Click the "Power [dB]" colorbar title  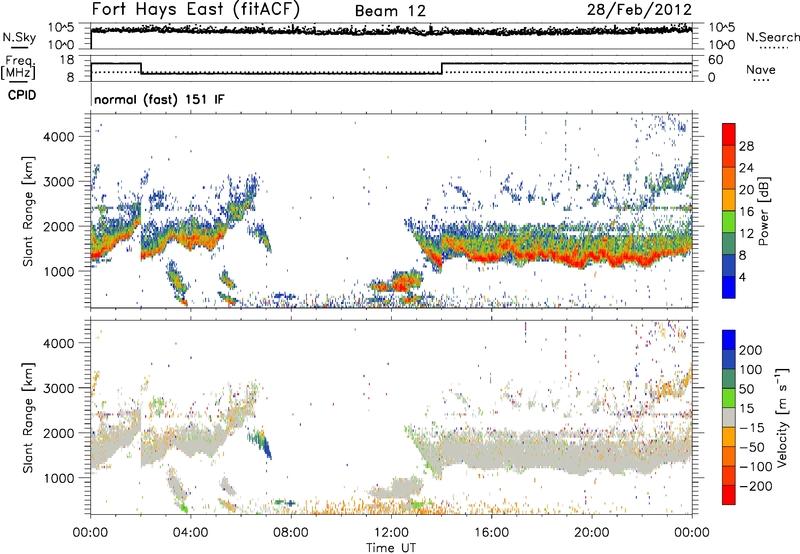coord(763,211)
